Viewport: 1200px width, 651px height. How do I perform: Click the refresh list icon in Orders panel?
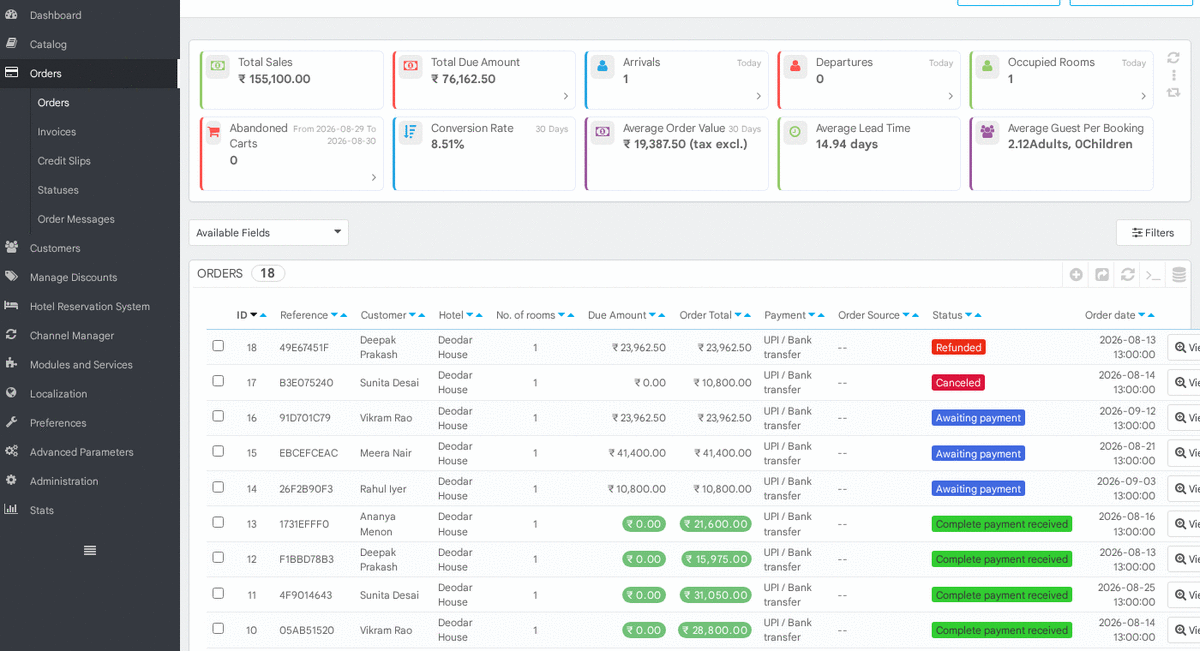[1127, 274]
